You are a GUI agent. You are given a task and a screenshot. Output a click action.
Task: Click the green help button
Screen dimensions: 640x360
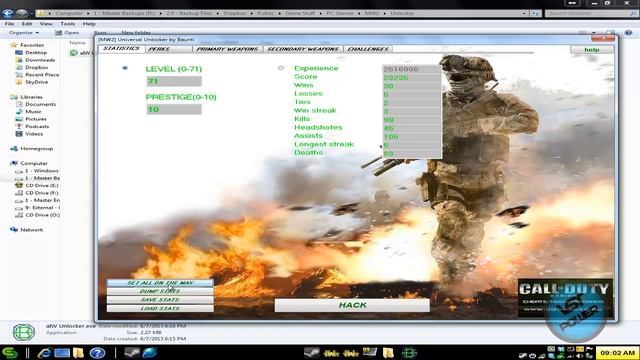coord(591,49)
